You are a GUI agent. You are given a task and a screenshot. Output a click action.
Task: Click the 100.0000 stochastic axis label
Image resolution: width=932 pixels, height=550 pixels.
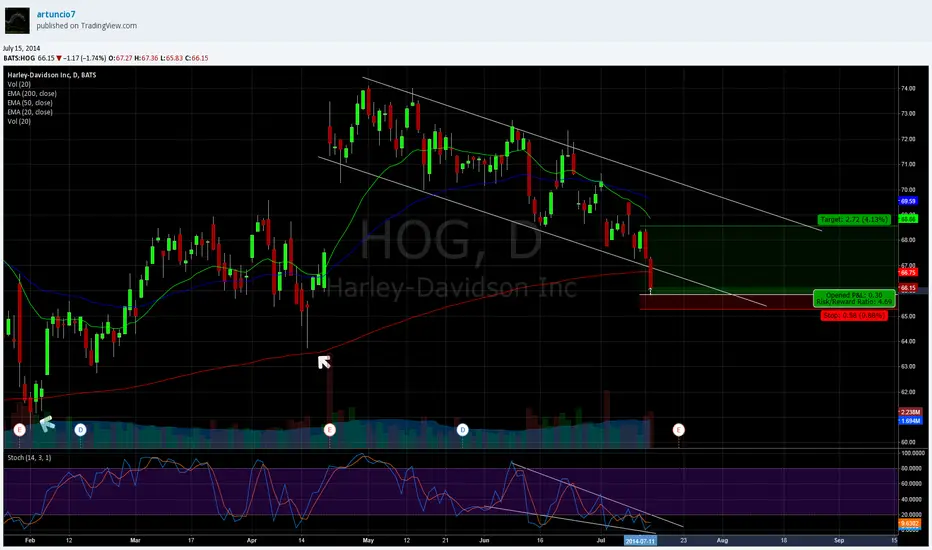(x=913, y=453)
